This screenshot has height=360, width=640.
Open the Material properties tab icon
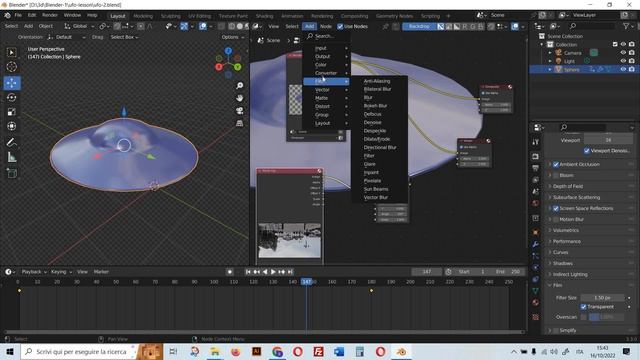536,302
